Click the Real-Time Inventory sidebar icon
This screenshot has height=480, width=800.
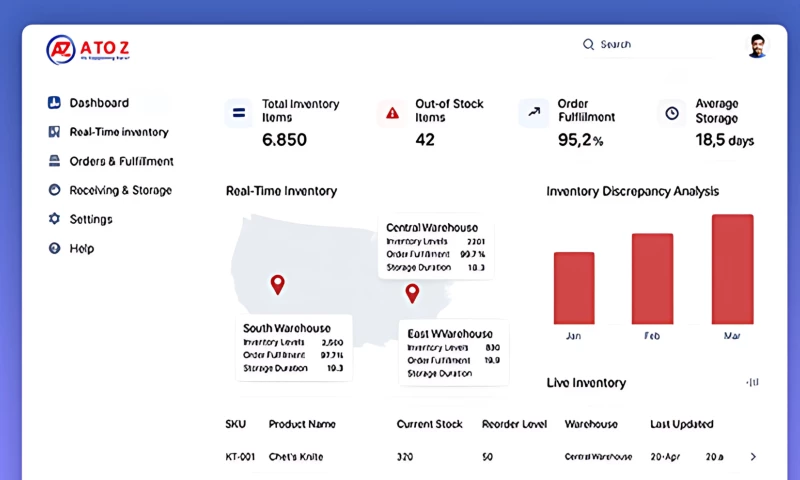tap(54, 132)
